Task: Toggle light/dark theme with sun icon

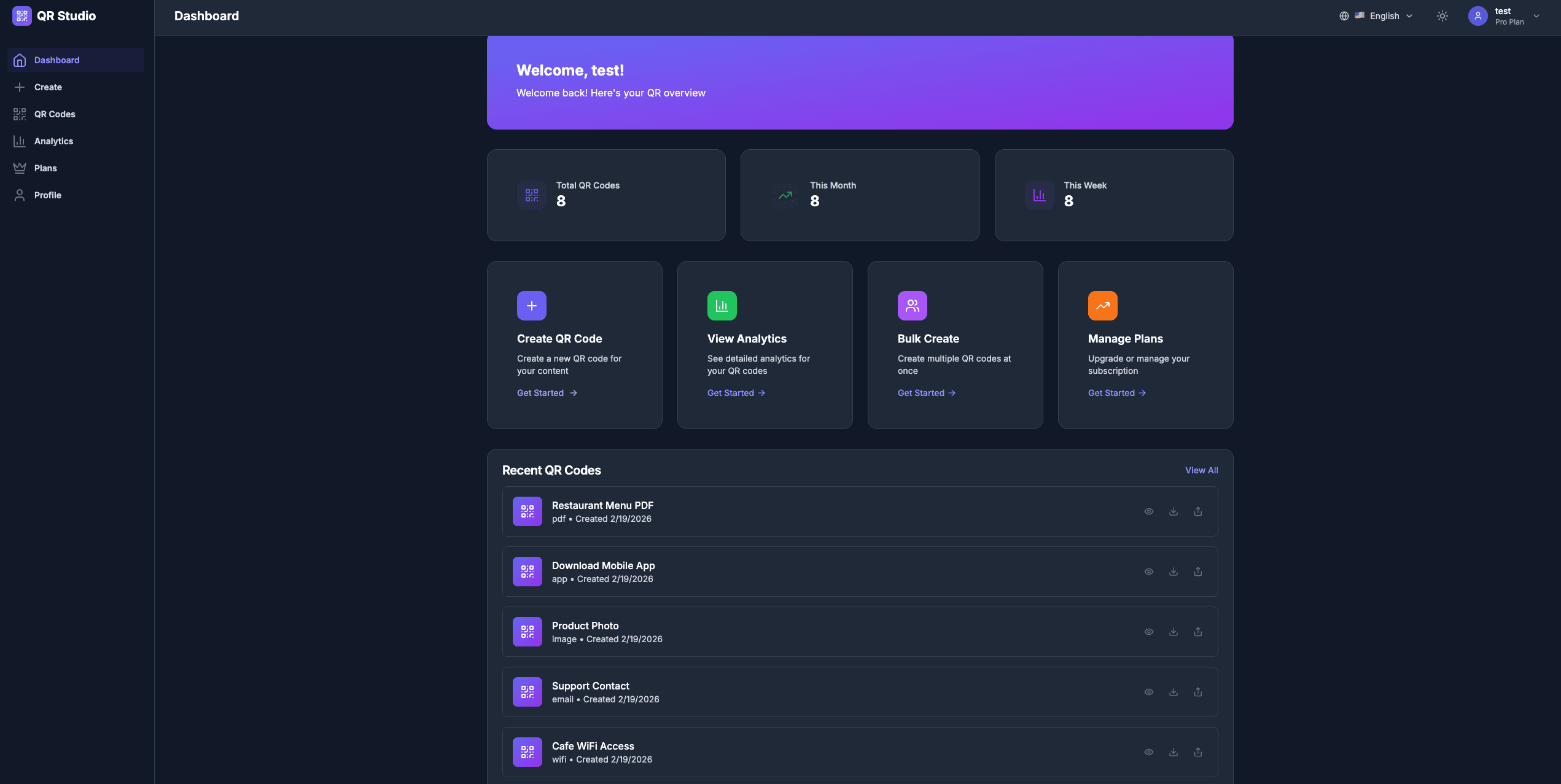Action: click(x=1442, y=17)
